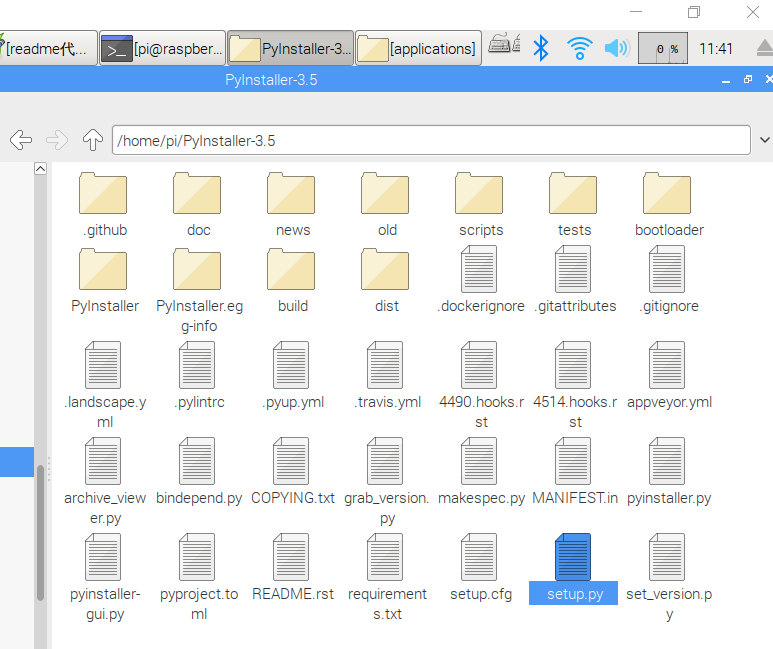Select the PyInstaller.egg-info folder
This screenshot has height=649, width=773.
click(x=197, y=290)
